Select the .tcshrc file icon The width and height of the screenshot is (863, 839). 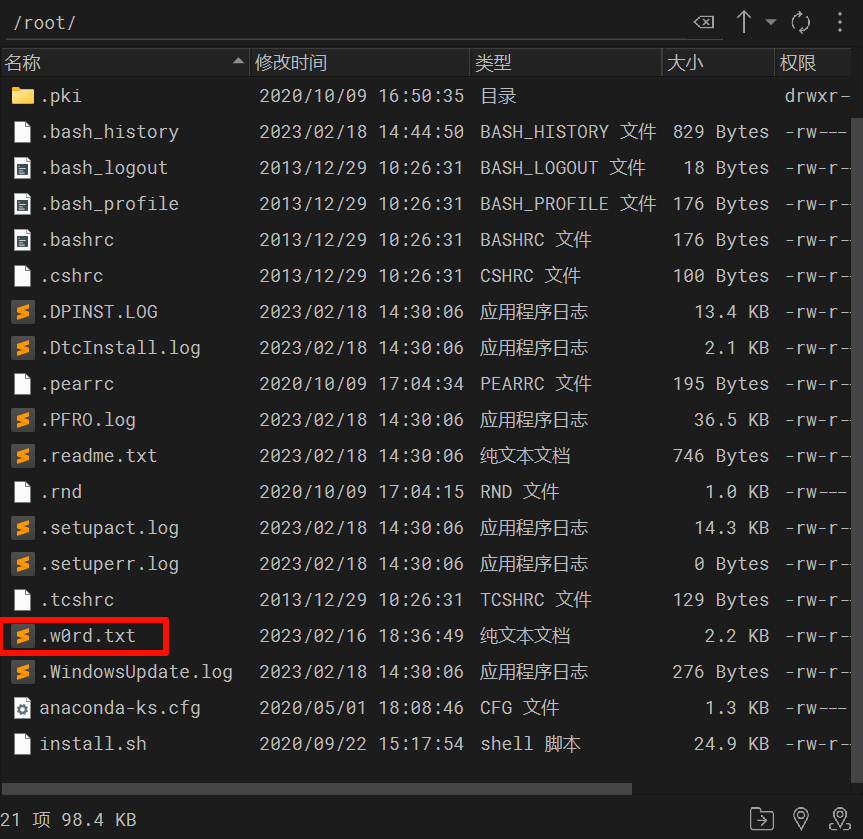(x=23, y=600)
